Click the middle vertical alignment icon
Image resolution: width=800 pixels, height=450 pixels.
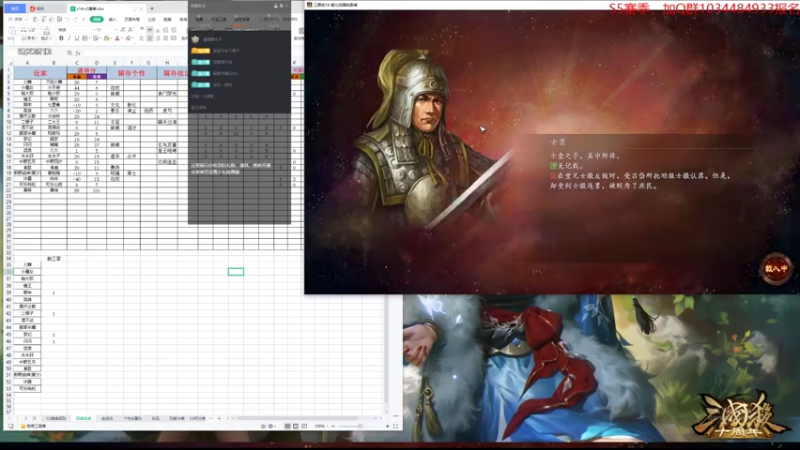[149, 30]
